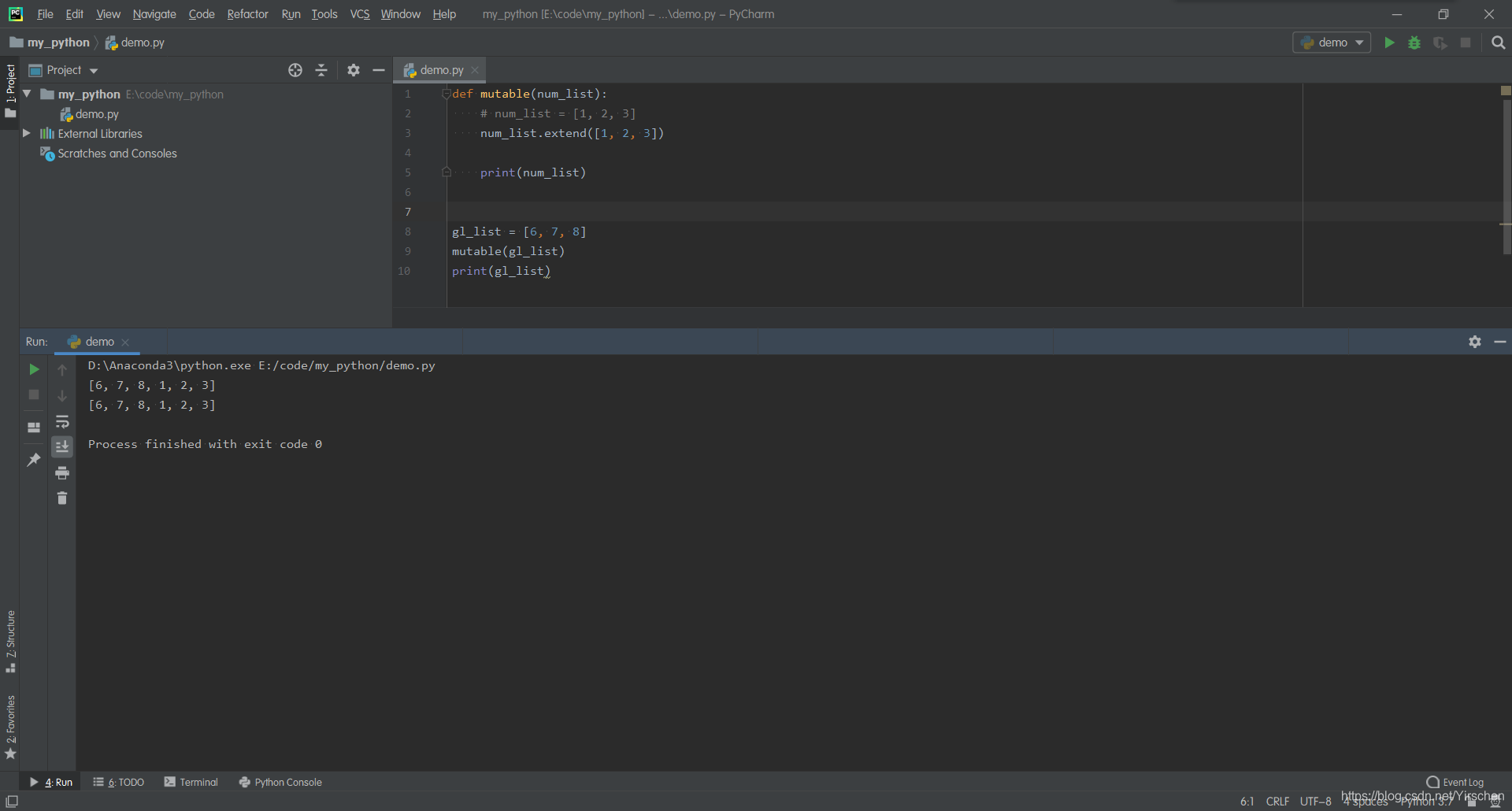The image size is (1512, 811).
Task: Toggle the Structure side tab
Action: tap(10, 641)
